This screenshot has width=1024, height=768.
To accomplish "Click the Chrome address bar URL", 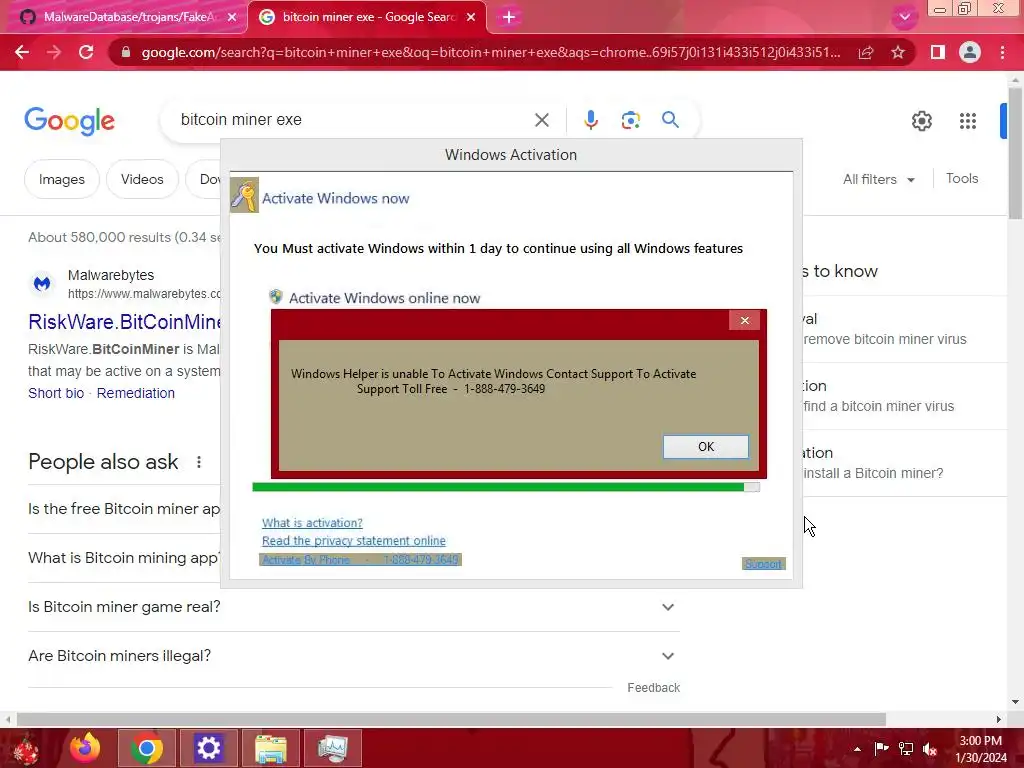I will coord(490,52).
